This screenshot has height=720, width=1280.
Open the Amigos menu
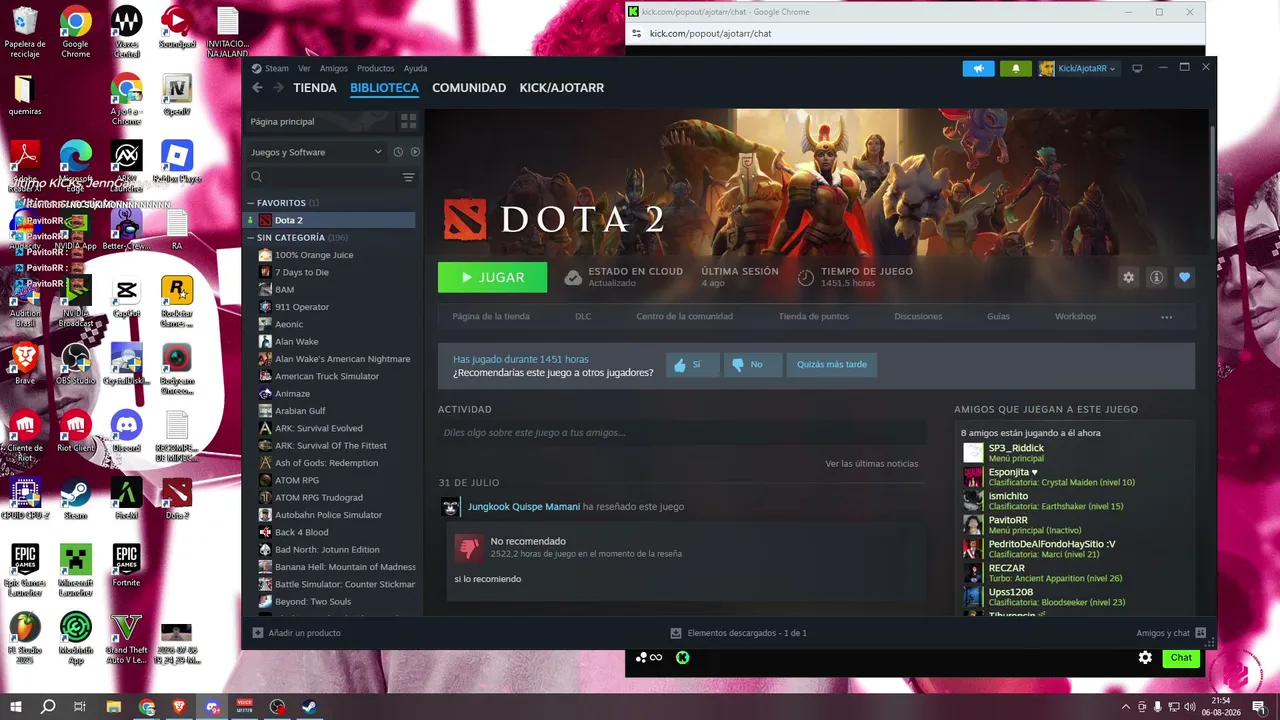pyautogui.click(x=334, y=68)
